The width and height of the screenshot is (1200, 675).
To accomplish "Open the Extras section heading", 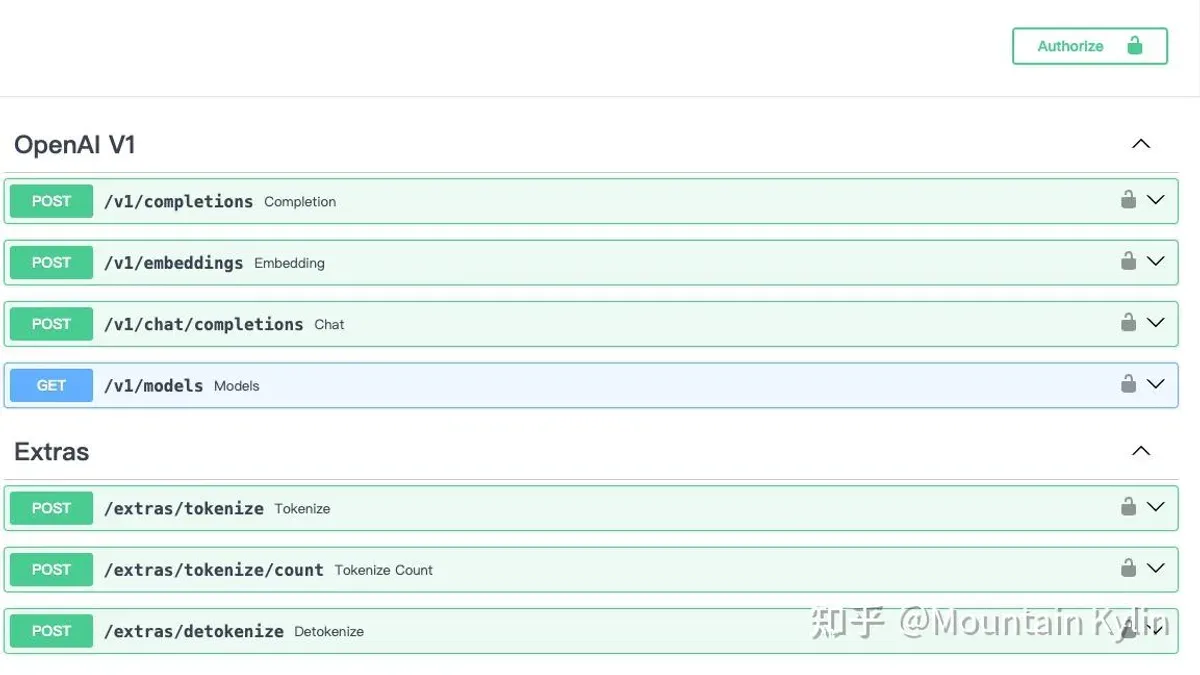I will (x=52, y=452).
